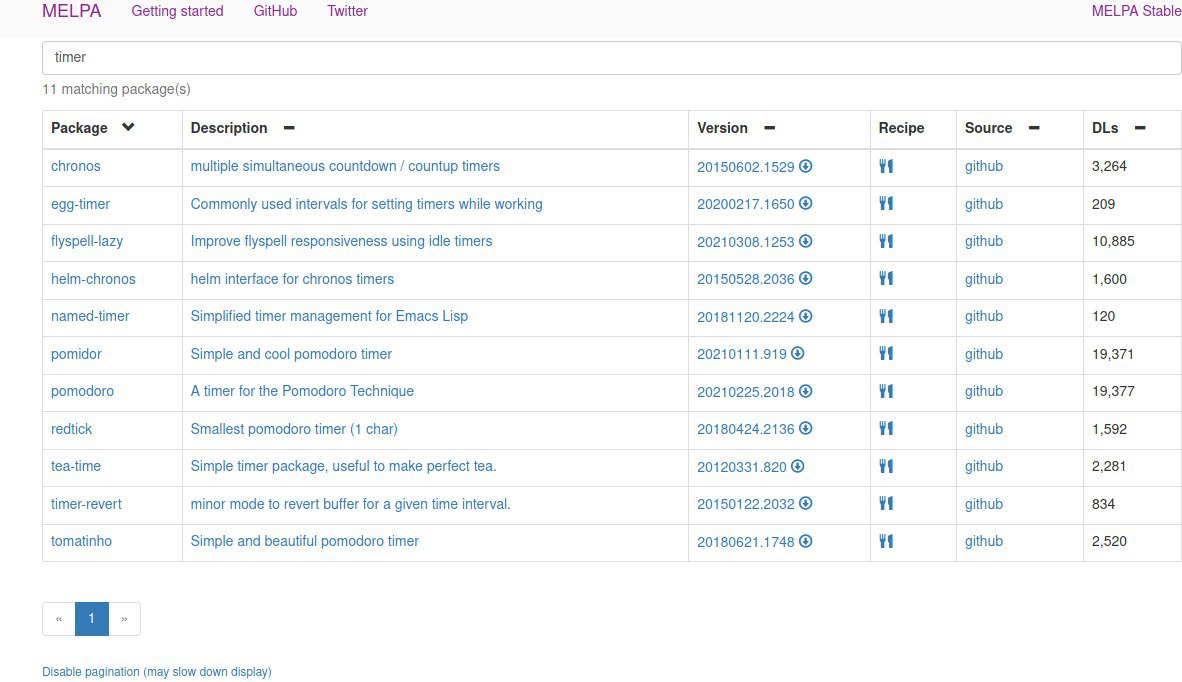This screenshot has width=1182, height=682.
Task: Open the pomodoro package link
Action: [x=82, y=391]
